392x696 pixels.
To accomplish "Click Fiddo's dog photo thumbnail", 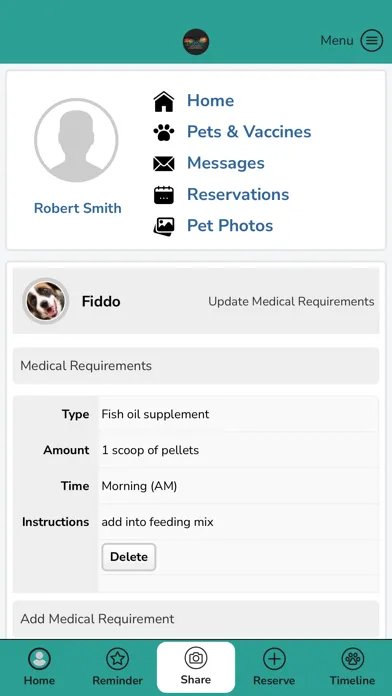I will 45,301.
